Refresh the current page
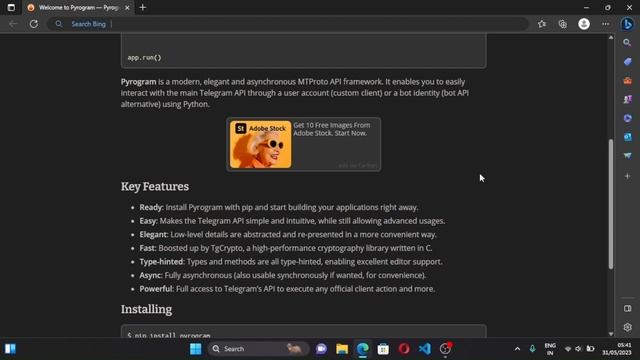 point(34,24)
